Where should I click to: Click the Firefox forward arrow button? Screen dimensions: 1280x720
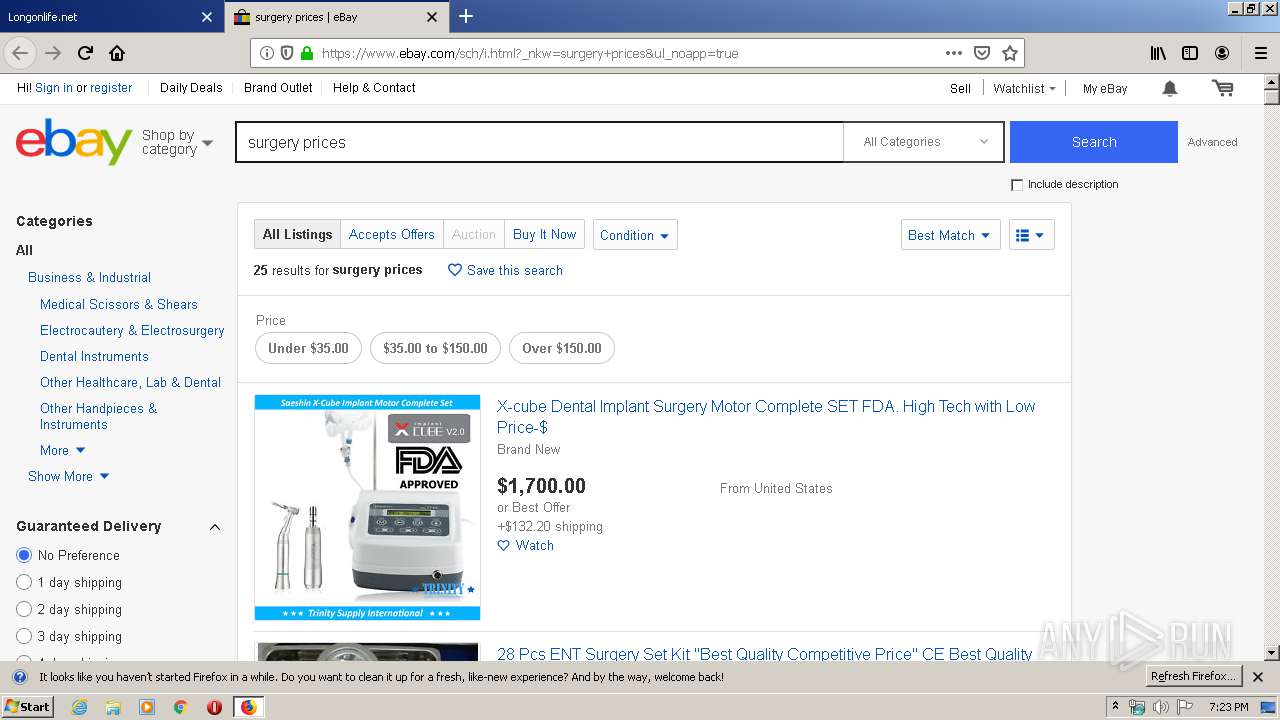(x=53, y=53)
